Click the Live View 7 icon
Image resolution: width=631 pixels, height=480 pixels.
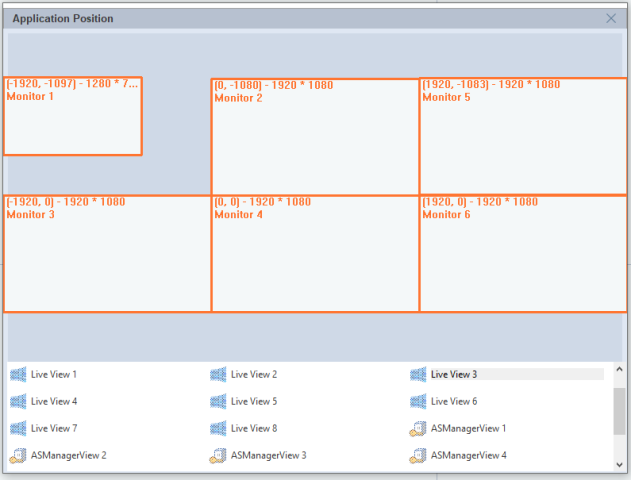pos(18,428)
